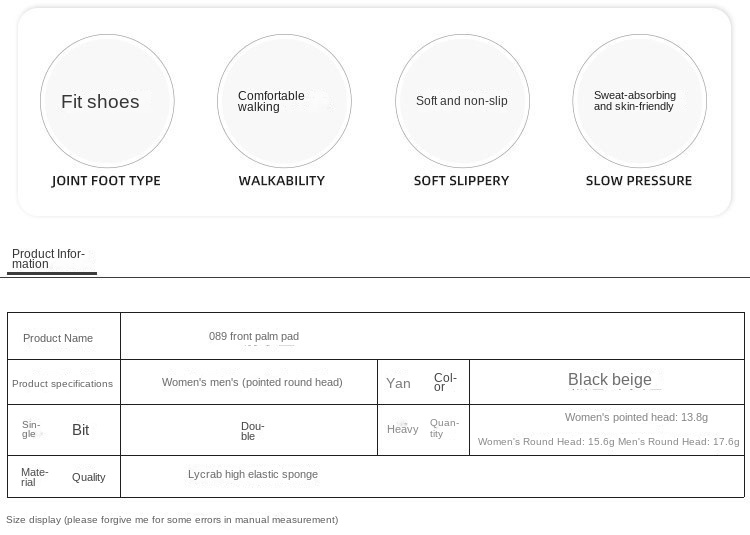Click the "Women's pointed head: 13.8g" text
The height and width of the screenshot is (535, 750).
coord(636,417)
